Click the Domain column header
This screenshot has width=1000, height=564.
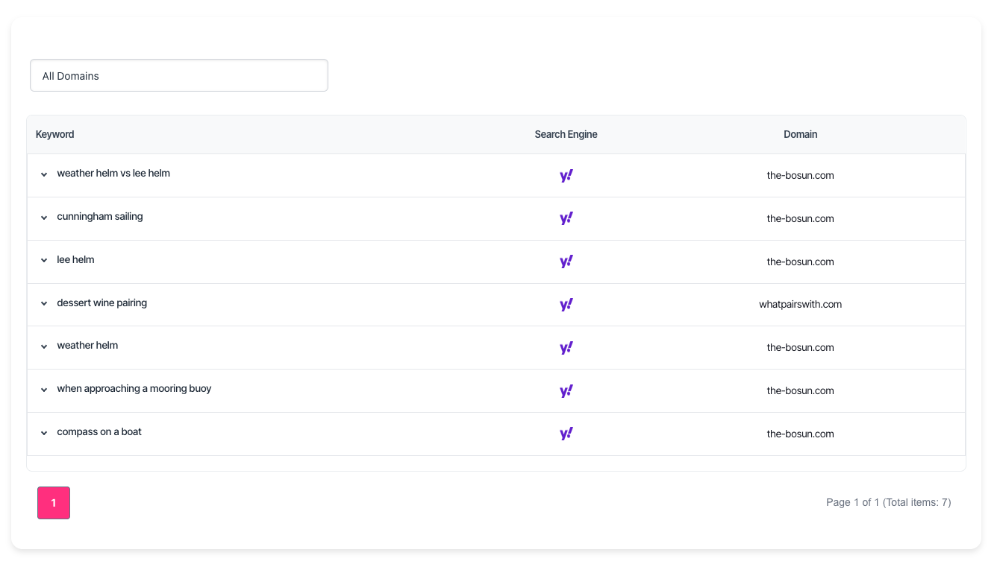coord(800,134)
